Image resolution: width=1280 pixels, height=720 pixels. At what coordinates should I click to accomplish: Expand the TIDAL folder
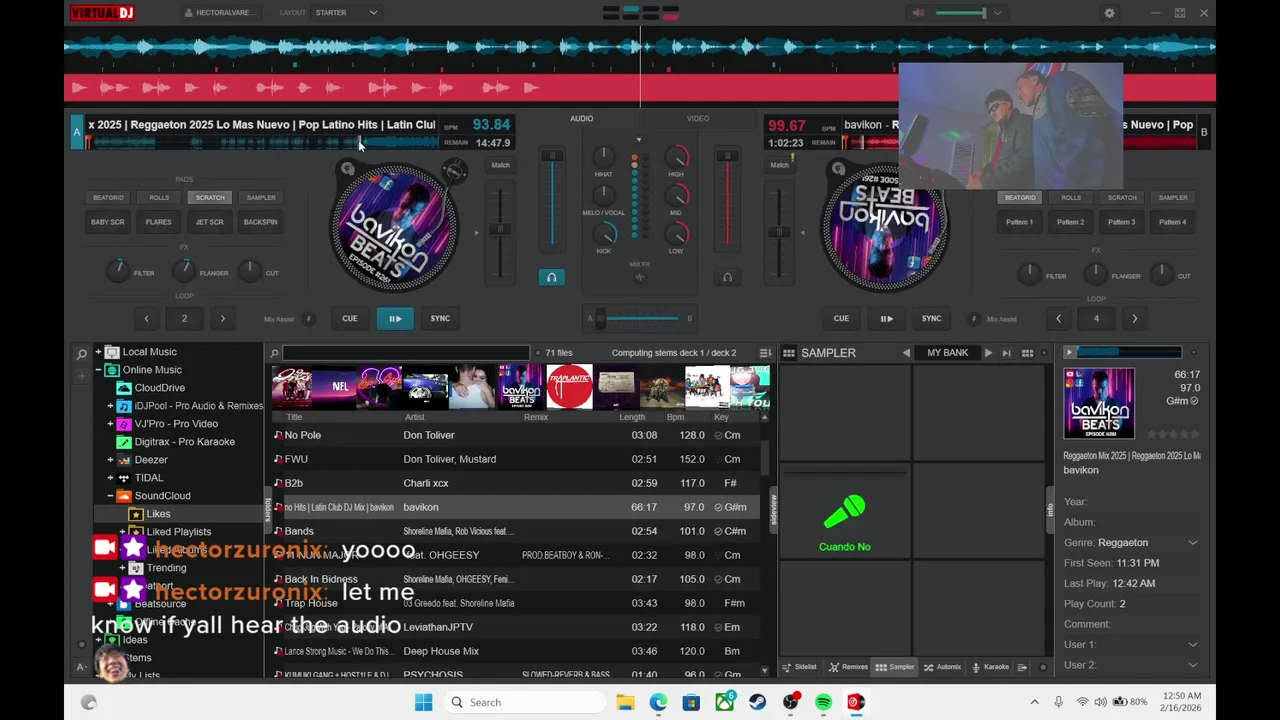[110, 478]
